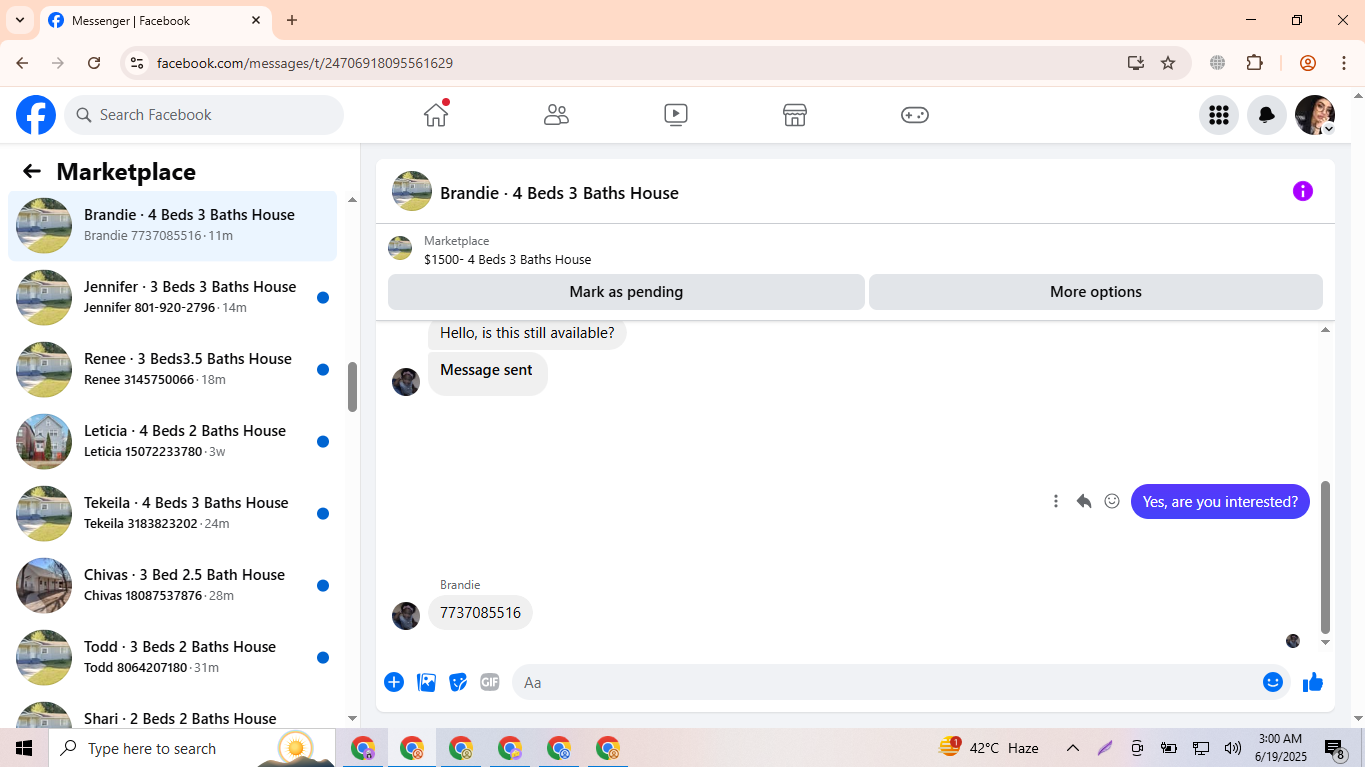Image resolution: width=1365 pixels, height=767 pixels.
Task: Open Renee 3 Beds3.5 Baths conversation
Action: [x=172, y=369]
